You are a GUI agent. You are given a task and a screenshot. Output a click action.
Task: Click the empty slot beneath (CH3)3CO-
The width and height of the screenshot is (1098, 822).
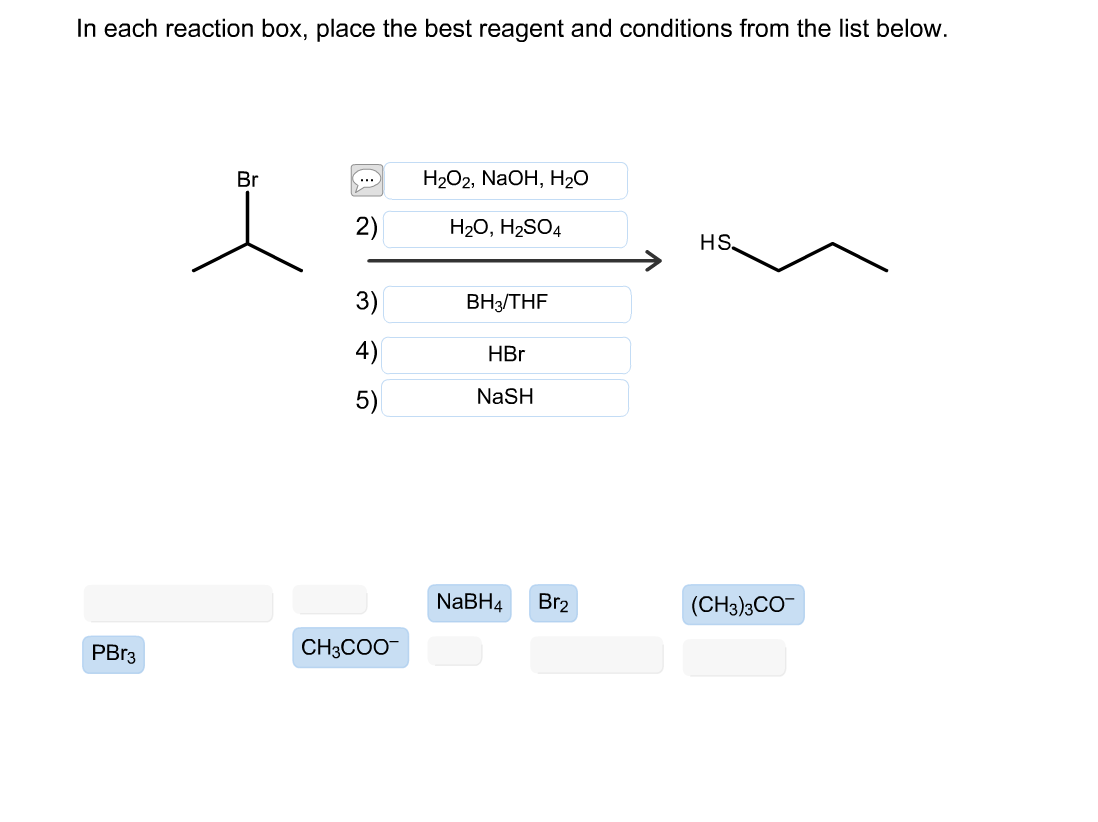click(734, 658)
